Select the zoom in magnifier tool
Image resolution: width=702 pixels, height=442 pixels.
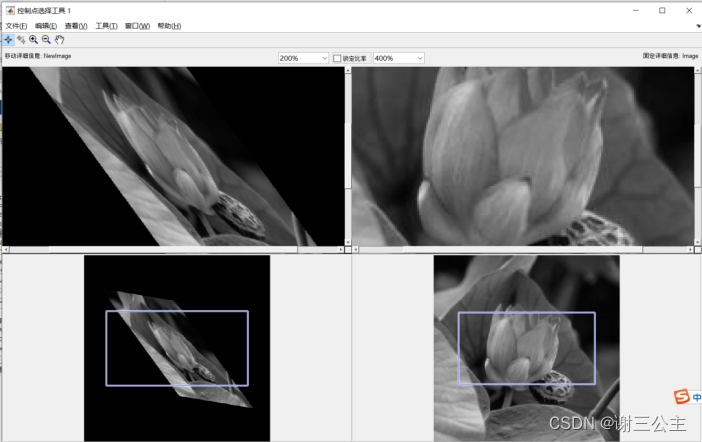coord(34,39)
